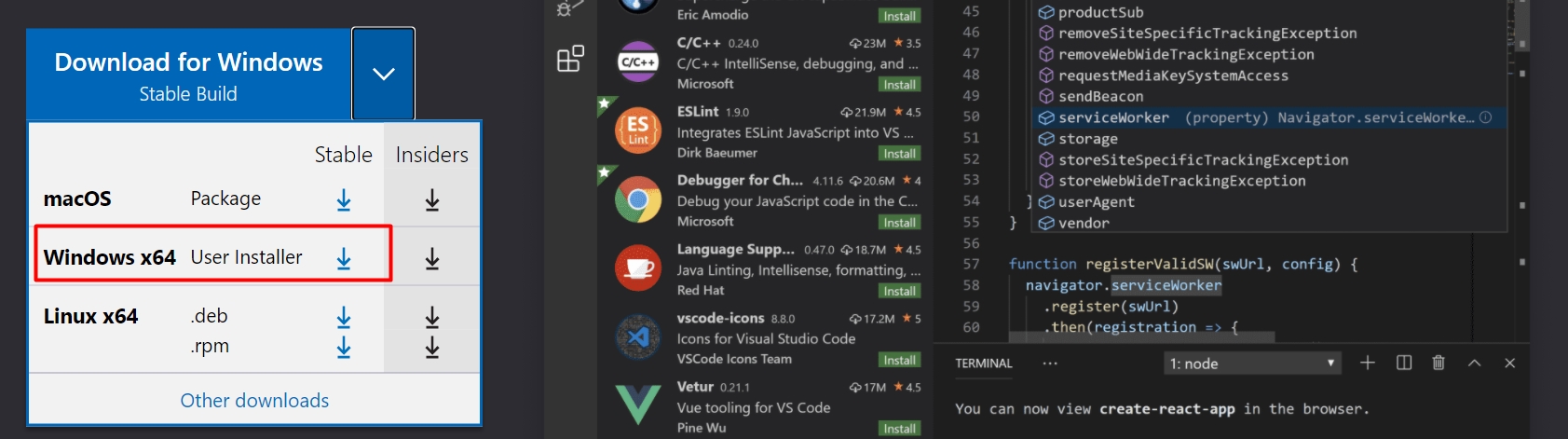Install Eric Amodio's extension
The image size is (1568, 439).
click(899, 16)
